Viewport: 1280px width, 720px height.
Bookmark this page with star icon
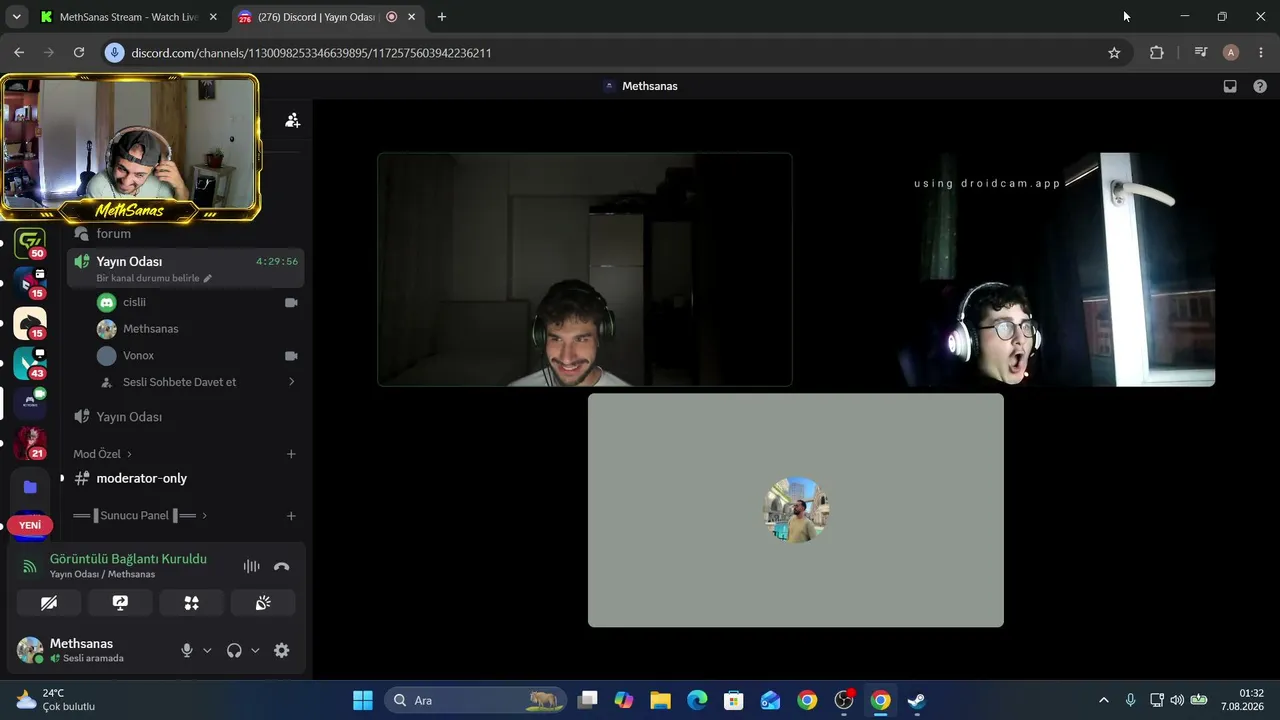pyautogui.click(x=1114, y=53)
